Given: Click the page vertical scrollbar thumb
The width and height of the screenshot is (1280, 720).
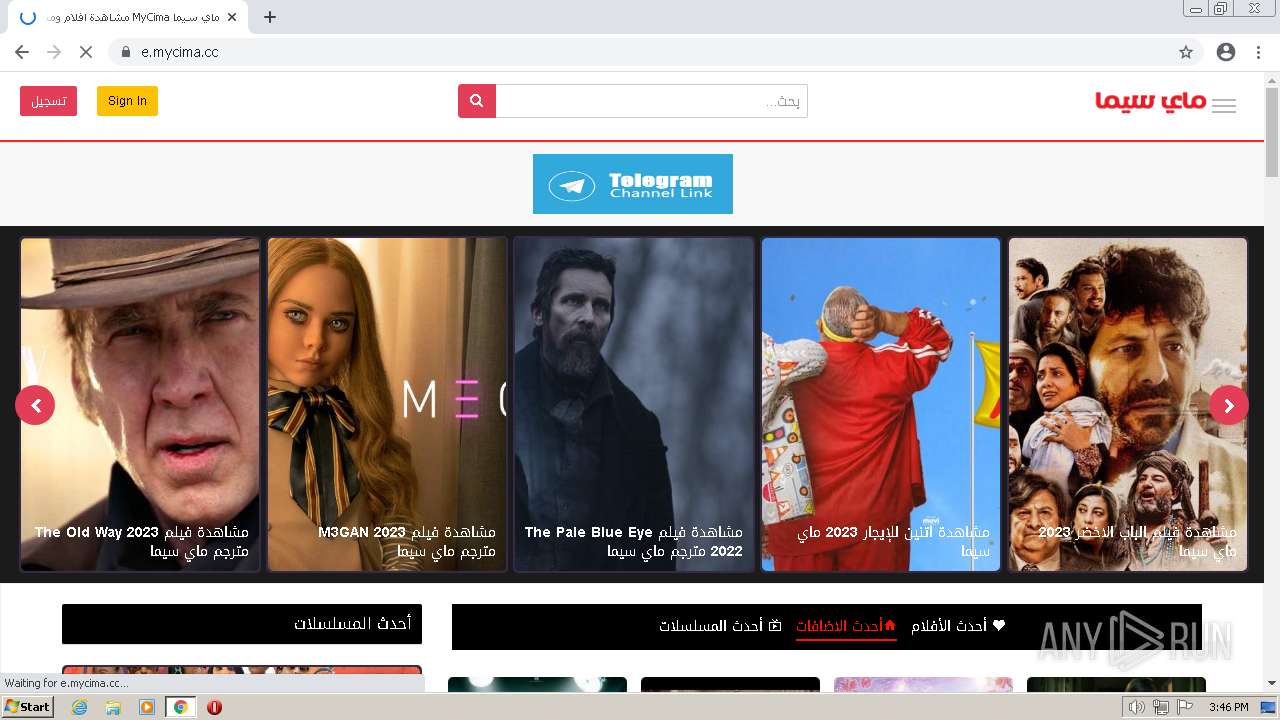Looking at the screenshot, I should (1272, 131).
